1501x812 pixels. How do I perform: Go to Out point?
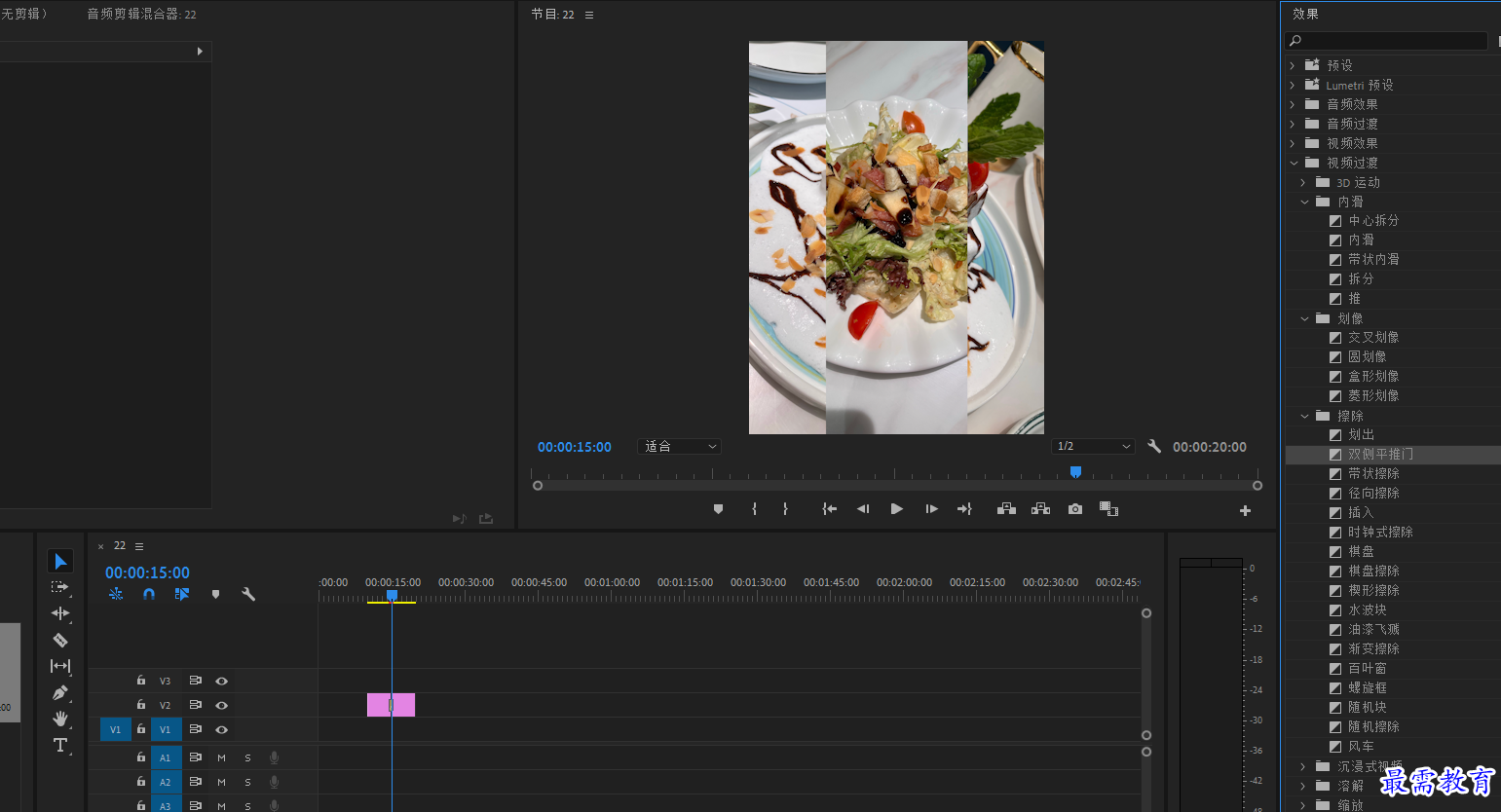[x=964, y=509]
